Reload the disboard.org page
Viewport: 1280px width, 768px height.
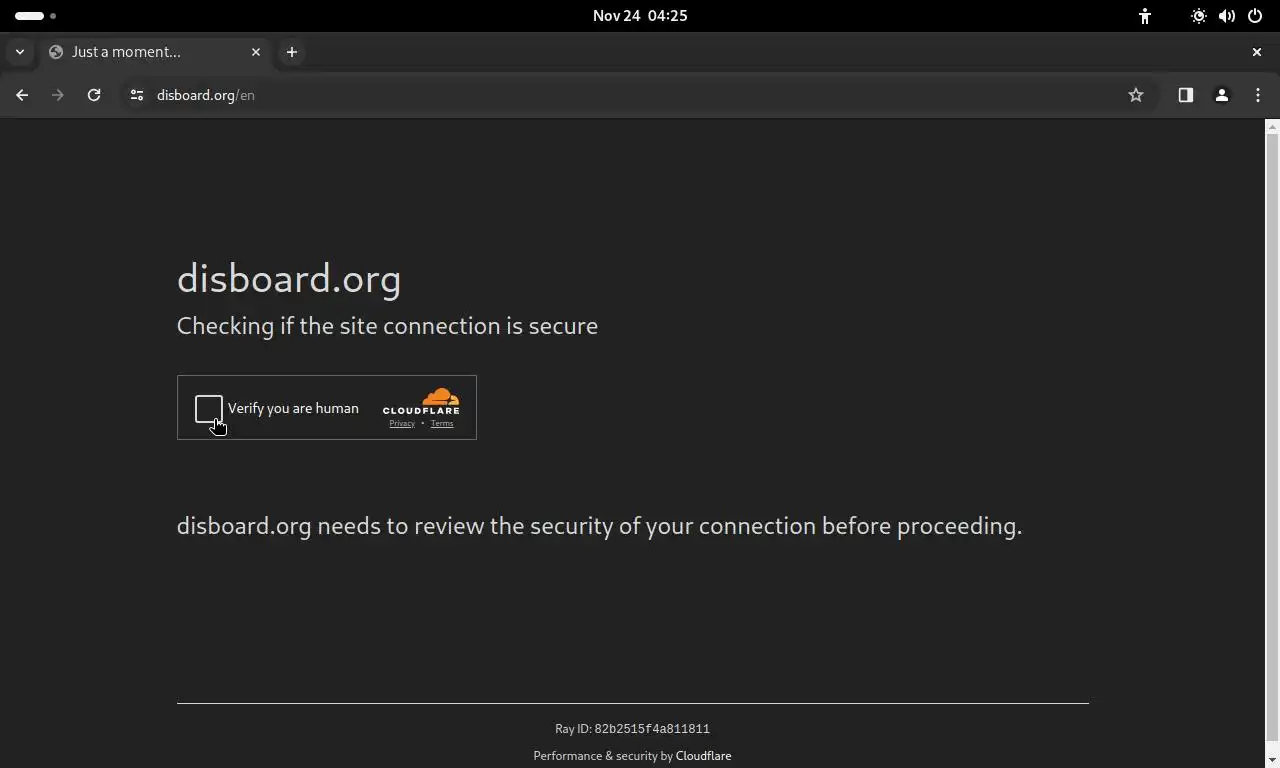click(x=94, y=95)
